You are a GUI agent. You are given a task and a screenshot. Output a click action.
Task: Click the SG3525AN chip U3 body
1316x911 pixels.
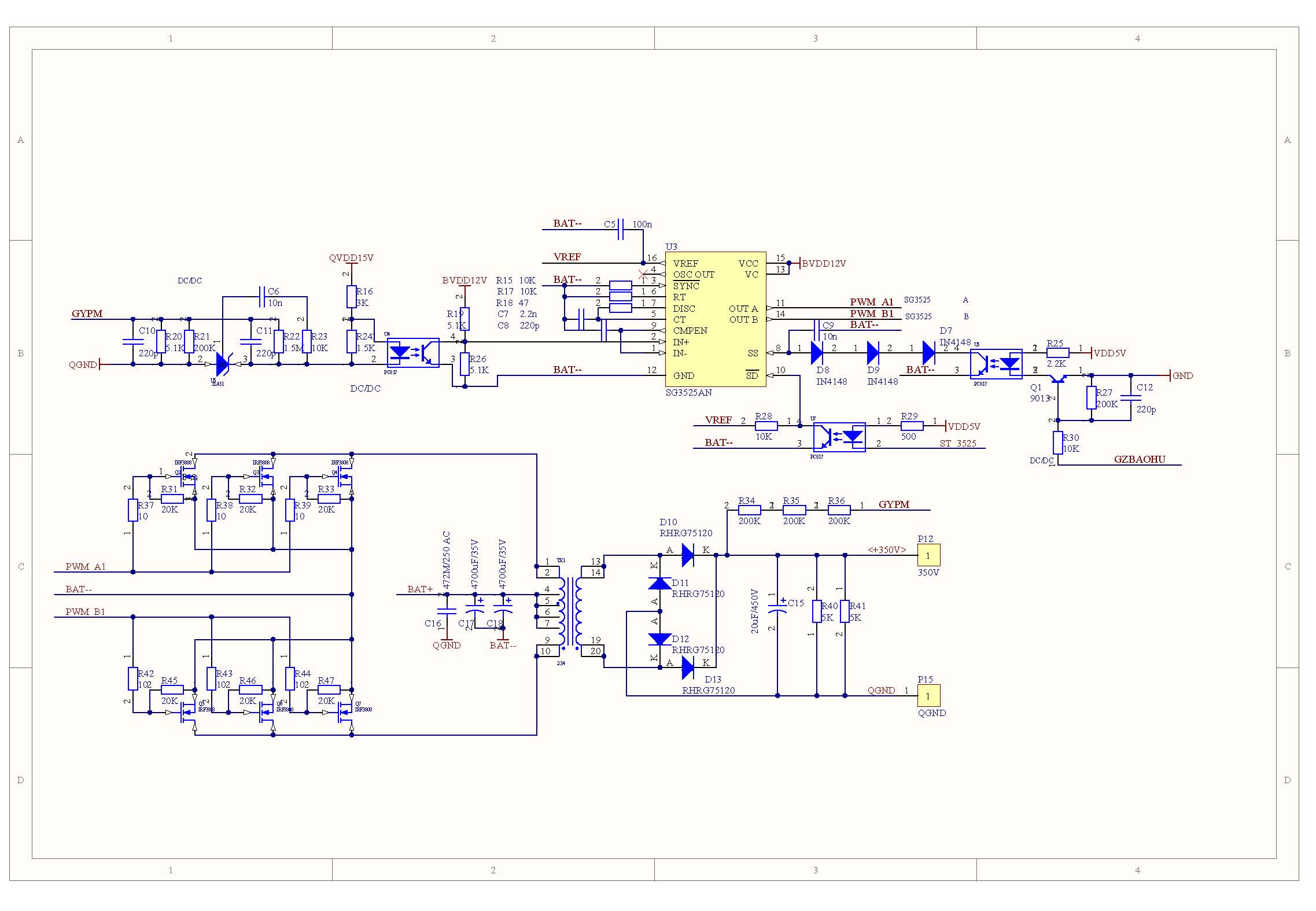click(716, 319)
